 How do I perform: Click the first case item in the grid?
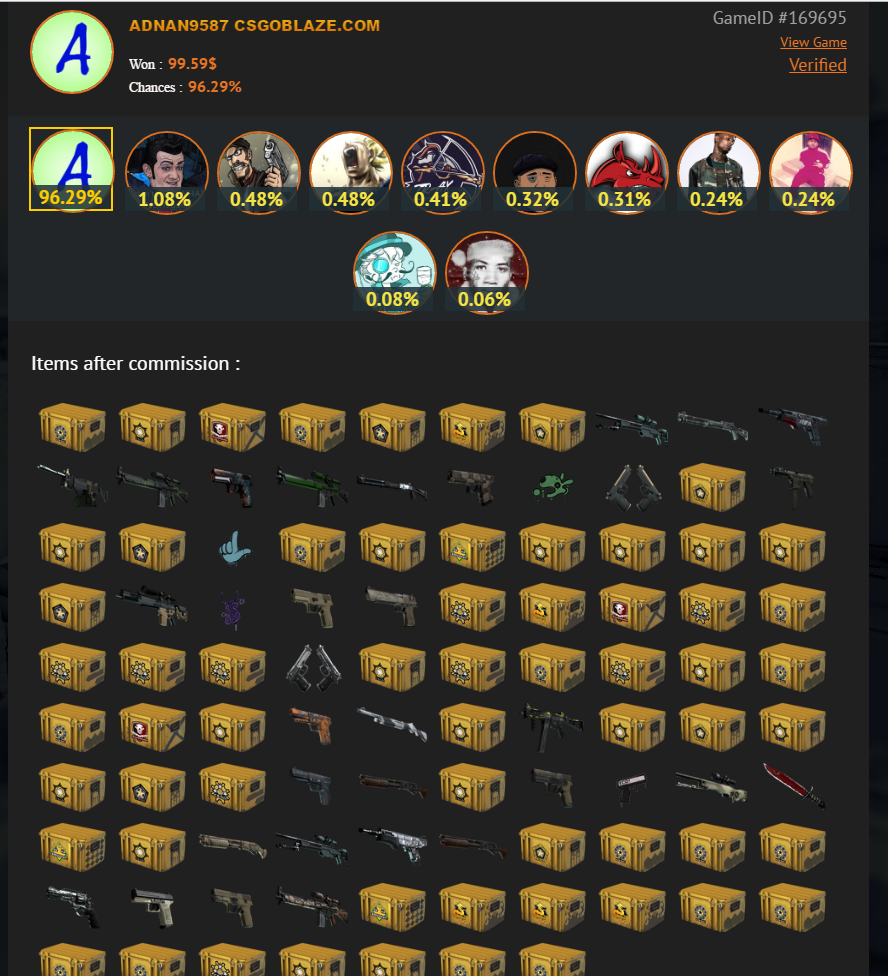coord(72,427)
